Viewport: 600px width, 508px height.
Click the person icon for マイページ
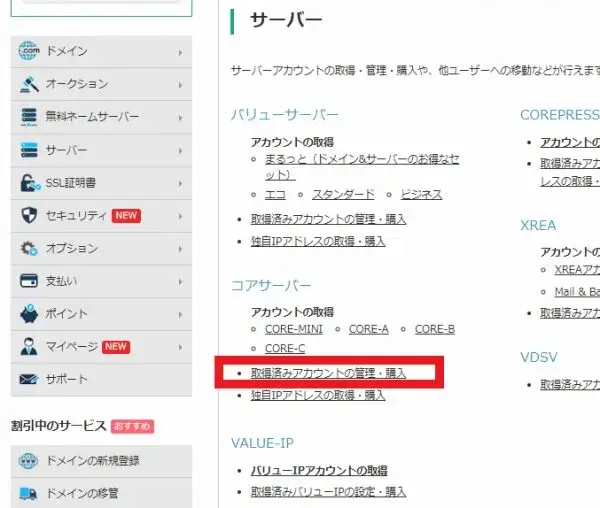tap(29, 347)
